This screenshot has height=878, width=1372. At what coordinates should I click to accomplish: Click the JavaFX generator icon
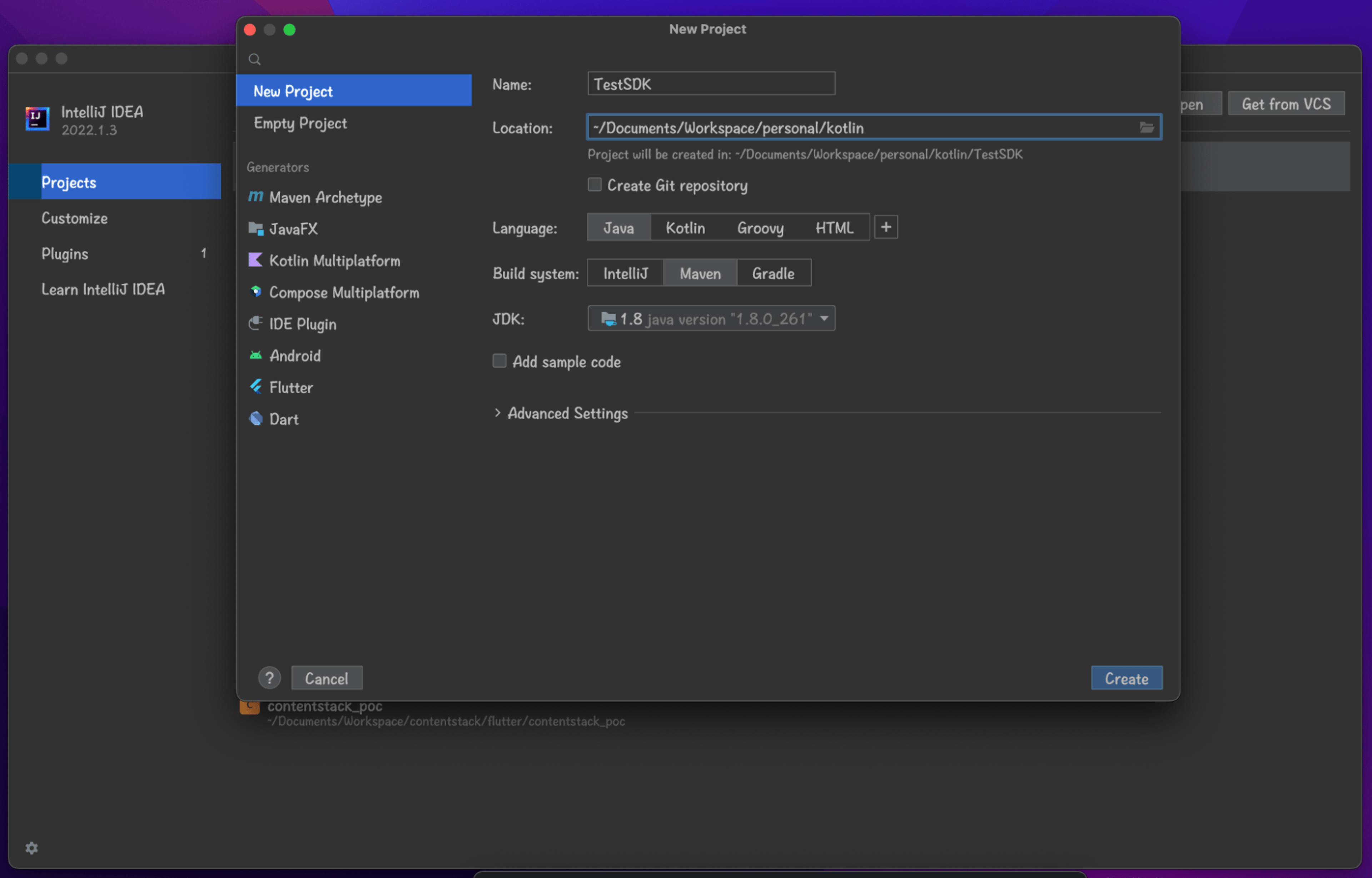coord(255,229)
